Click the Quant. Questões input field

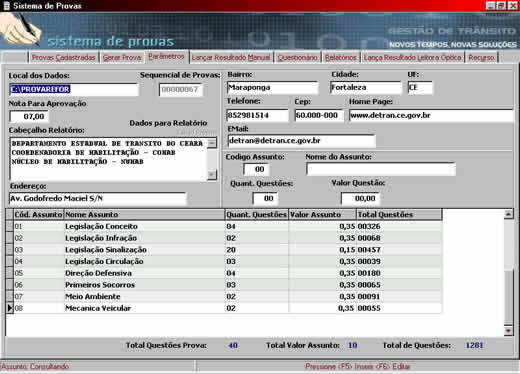(265, 198)
